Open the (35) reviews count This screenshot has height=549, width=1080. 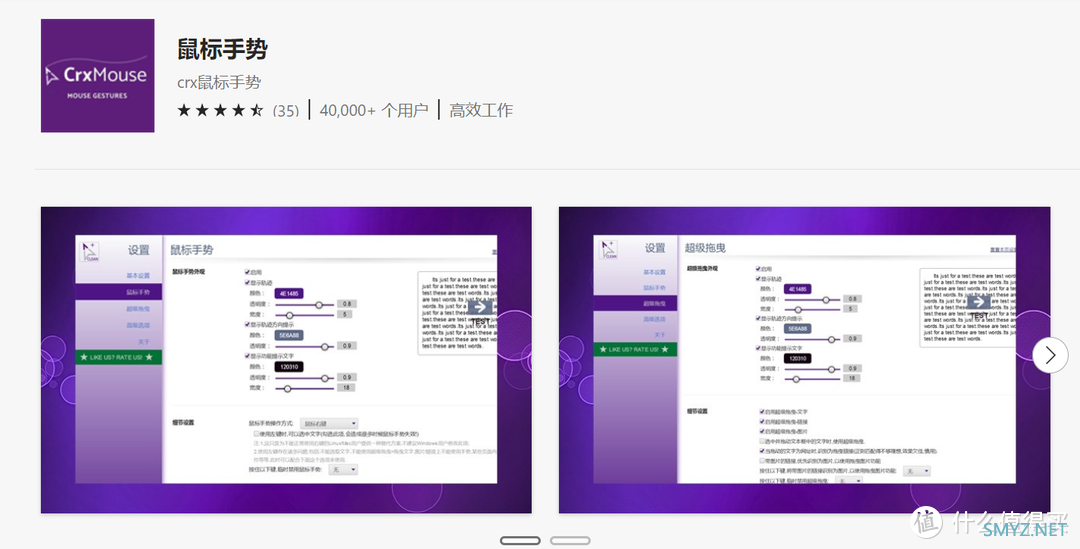click(286, 111)
